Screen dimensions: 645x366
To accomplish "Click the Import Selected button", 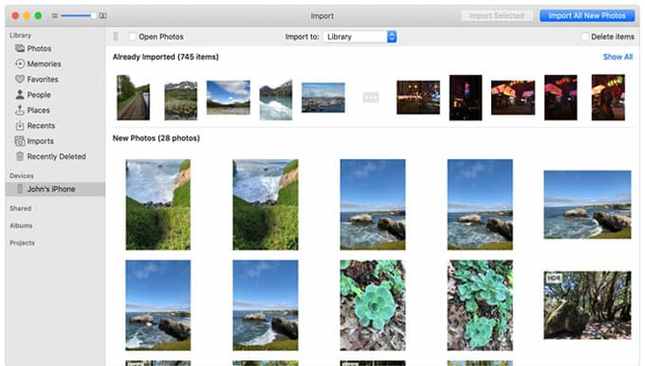I will [497, 16].
